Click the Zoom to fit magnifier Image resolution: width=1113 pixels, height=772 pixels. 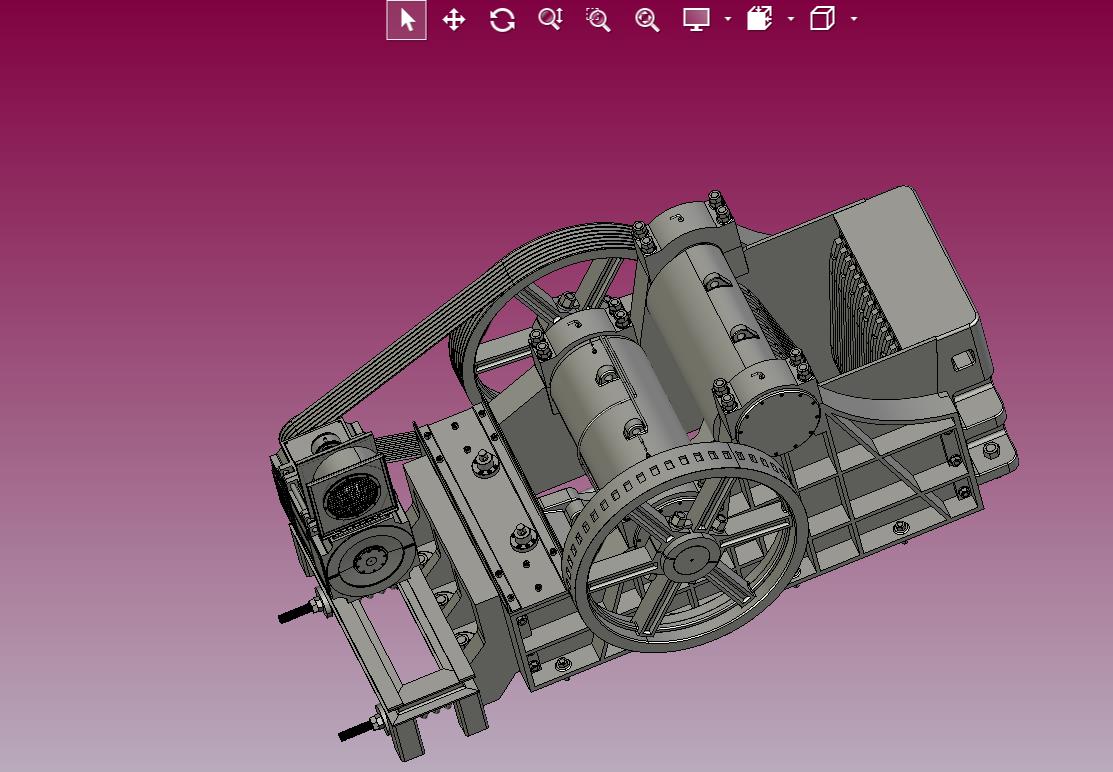point(647,20)
